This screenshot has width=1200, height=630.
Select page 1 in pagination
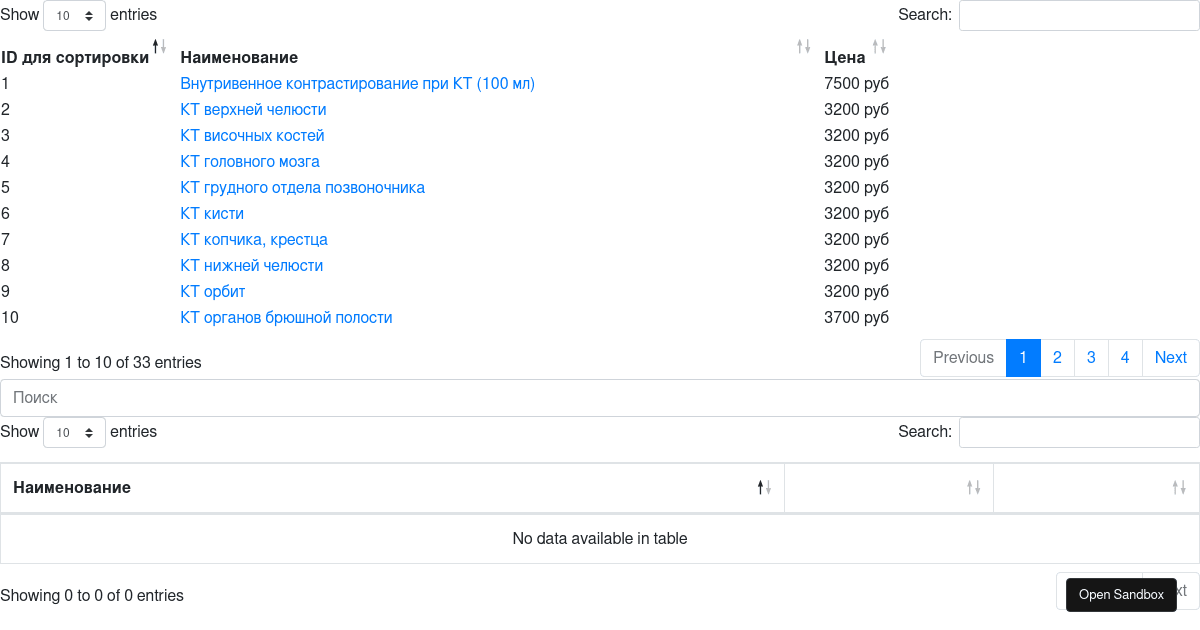(x=1022, y=357)
